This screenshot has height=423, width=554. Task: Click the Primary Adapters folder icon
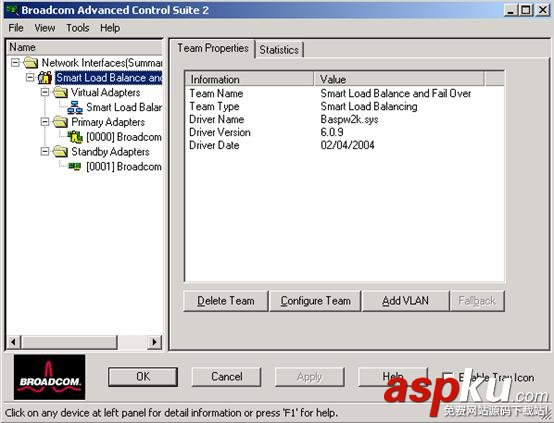tap(60, 122)
